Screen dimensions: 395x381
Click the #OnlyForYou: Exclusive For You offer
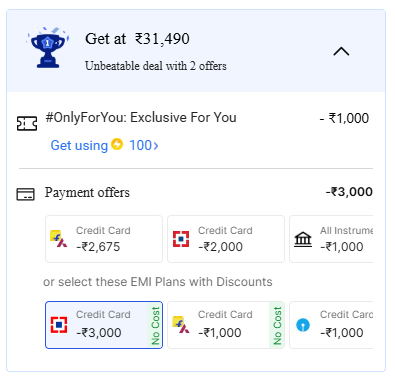[141, 118]
